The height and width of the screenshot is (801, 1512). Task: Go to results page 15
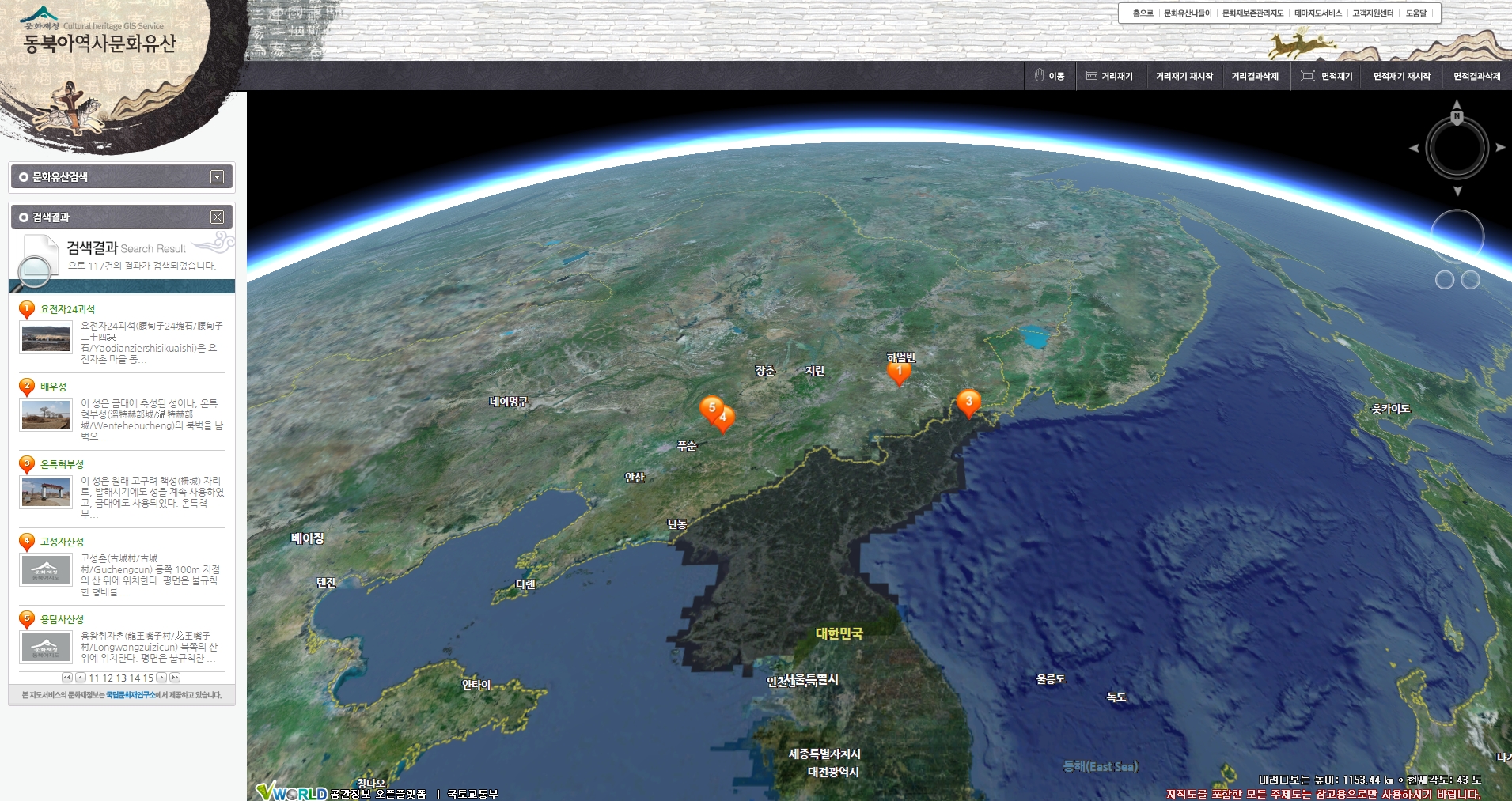148,678
